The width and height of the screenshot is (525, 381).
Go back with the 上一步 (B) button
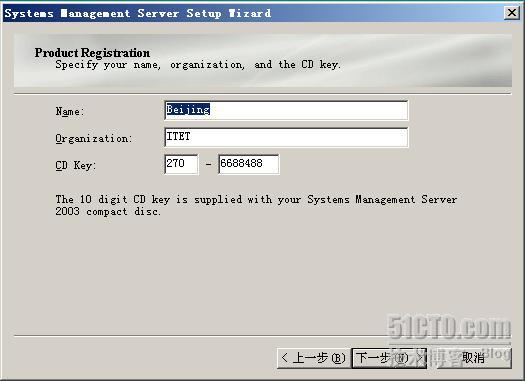coord(314,358)
